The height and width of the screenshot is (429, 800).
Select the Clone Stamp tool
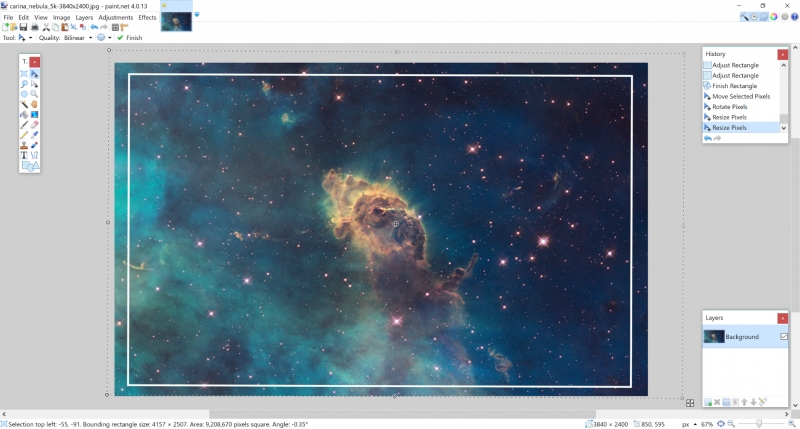(24, 145)
